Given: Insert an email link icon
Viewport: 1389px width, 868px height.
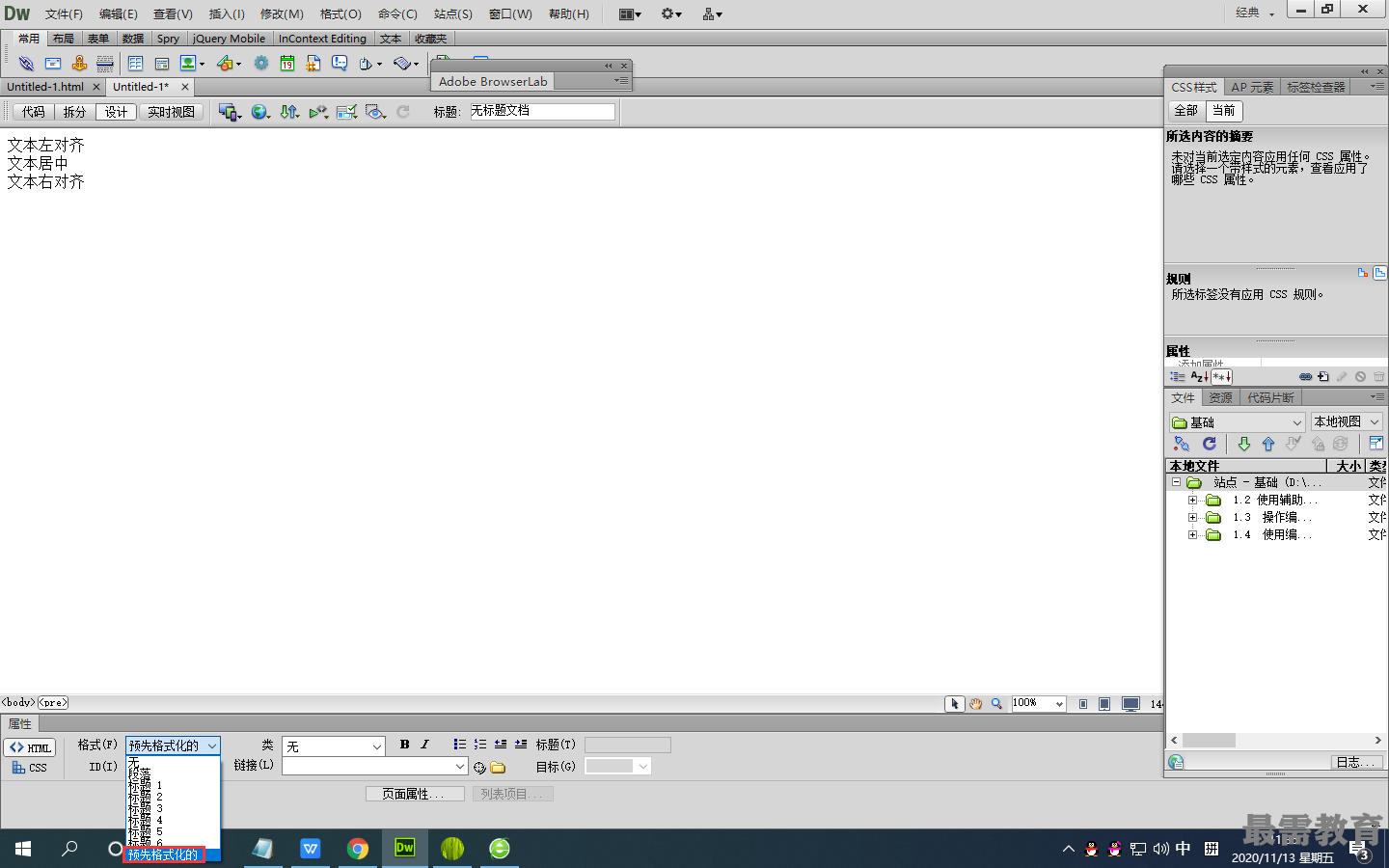Looking at the screenshot, I should pyautogui.click(x=53, y=64).
